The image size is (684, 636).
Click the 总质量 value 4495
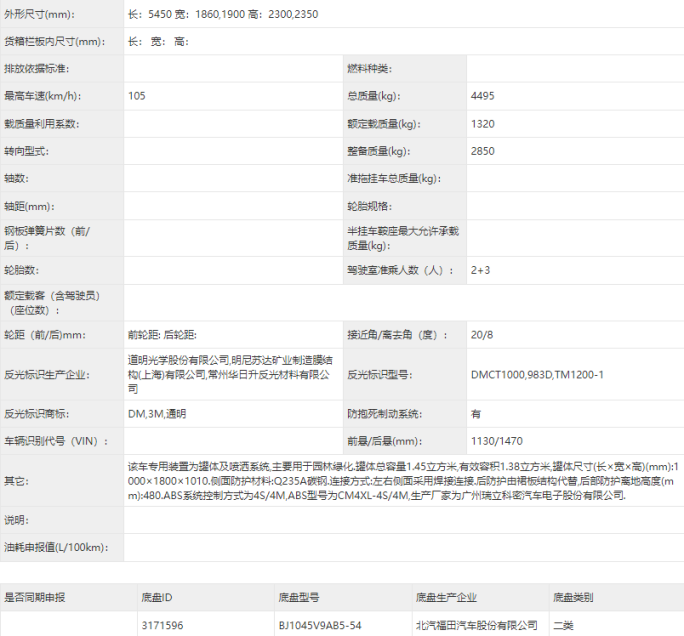point(483,96)
